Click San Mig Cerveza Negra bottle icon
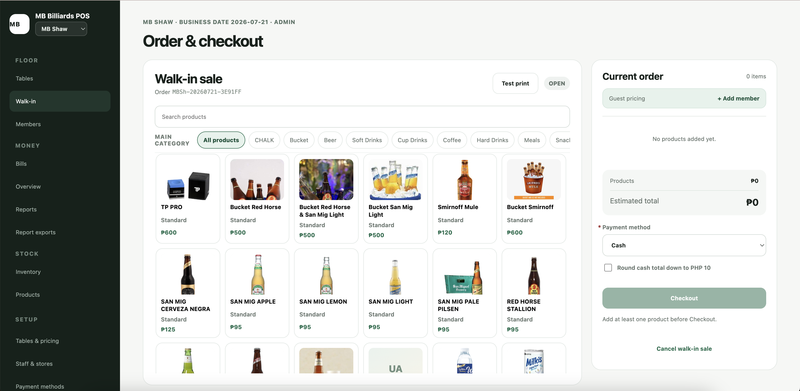Image resolution: width=800 pixels, height=391 pixels. (x=188, y=274)
